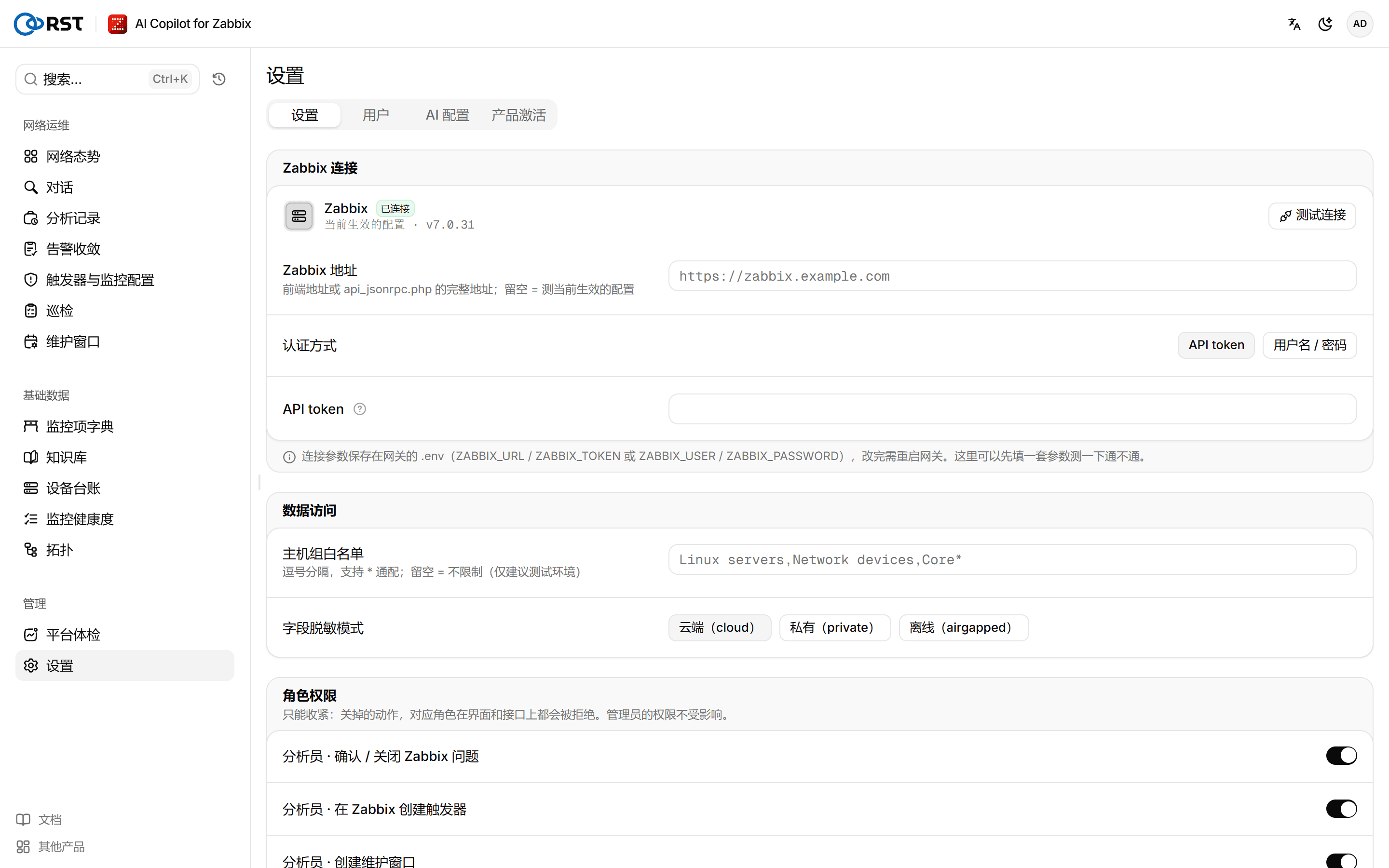Switch to the 用户 tab

pyautogui.click(x=376, y=115)
